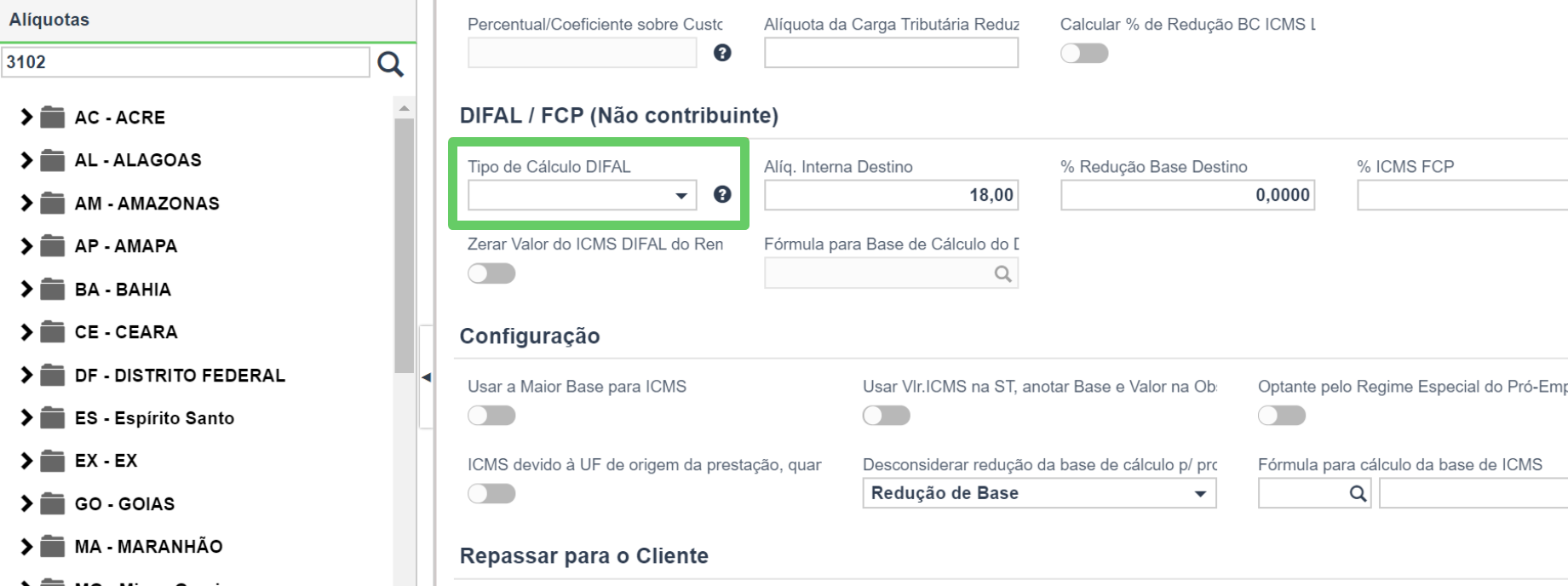The width and height of the screenshot is (1568, 586).
Task: Click folder icon of BA - BAHIA
Action: [53, 289]
